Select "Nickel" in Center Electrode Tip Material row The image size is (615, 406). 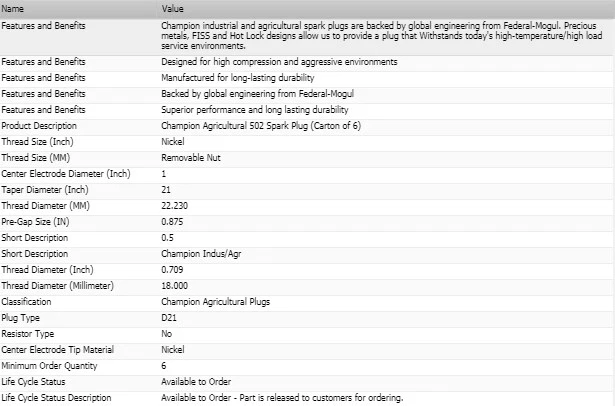(173, 350)
